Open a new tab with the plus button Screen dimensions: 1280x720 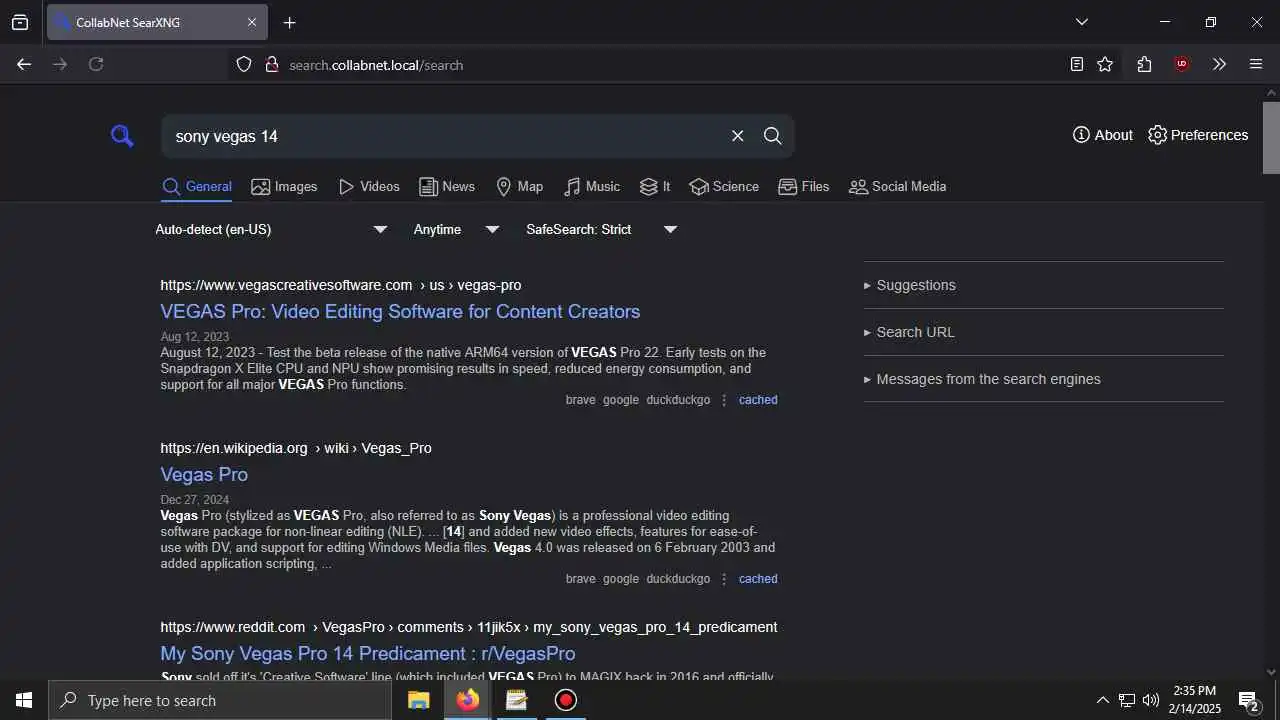[x=290, y=22]
